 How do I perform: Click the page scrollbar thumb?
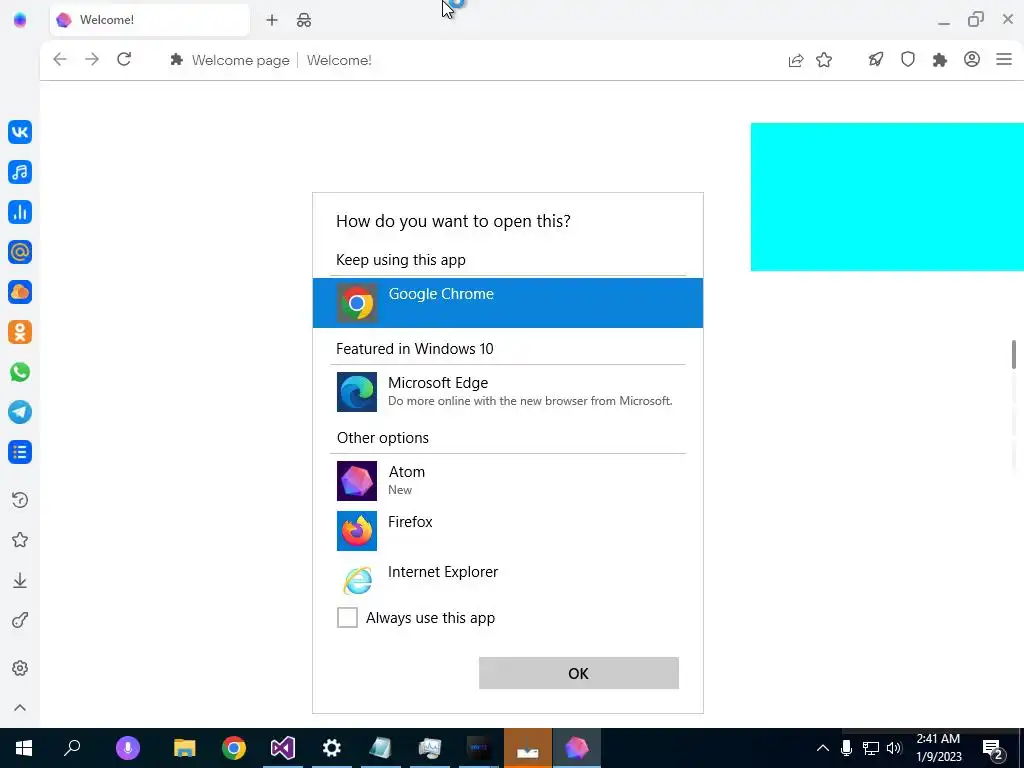tap(1014, 354)
